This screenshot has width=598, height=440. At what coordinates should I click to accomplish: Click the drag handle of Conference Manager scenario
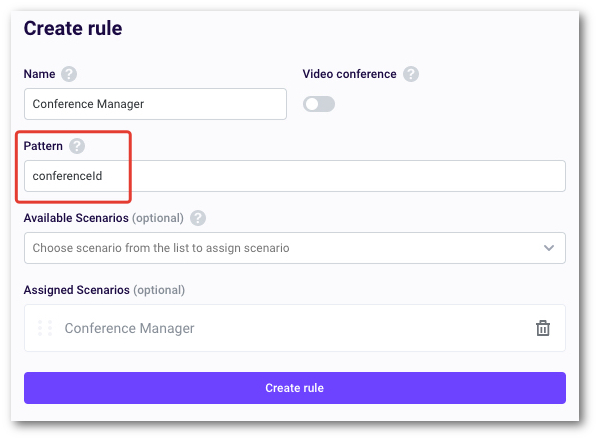[45, 328]
